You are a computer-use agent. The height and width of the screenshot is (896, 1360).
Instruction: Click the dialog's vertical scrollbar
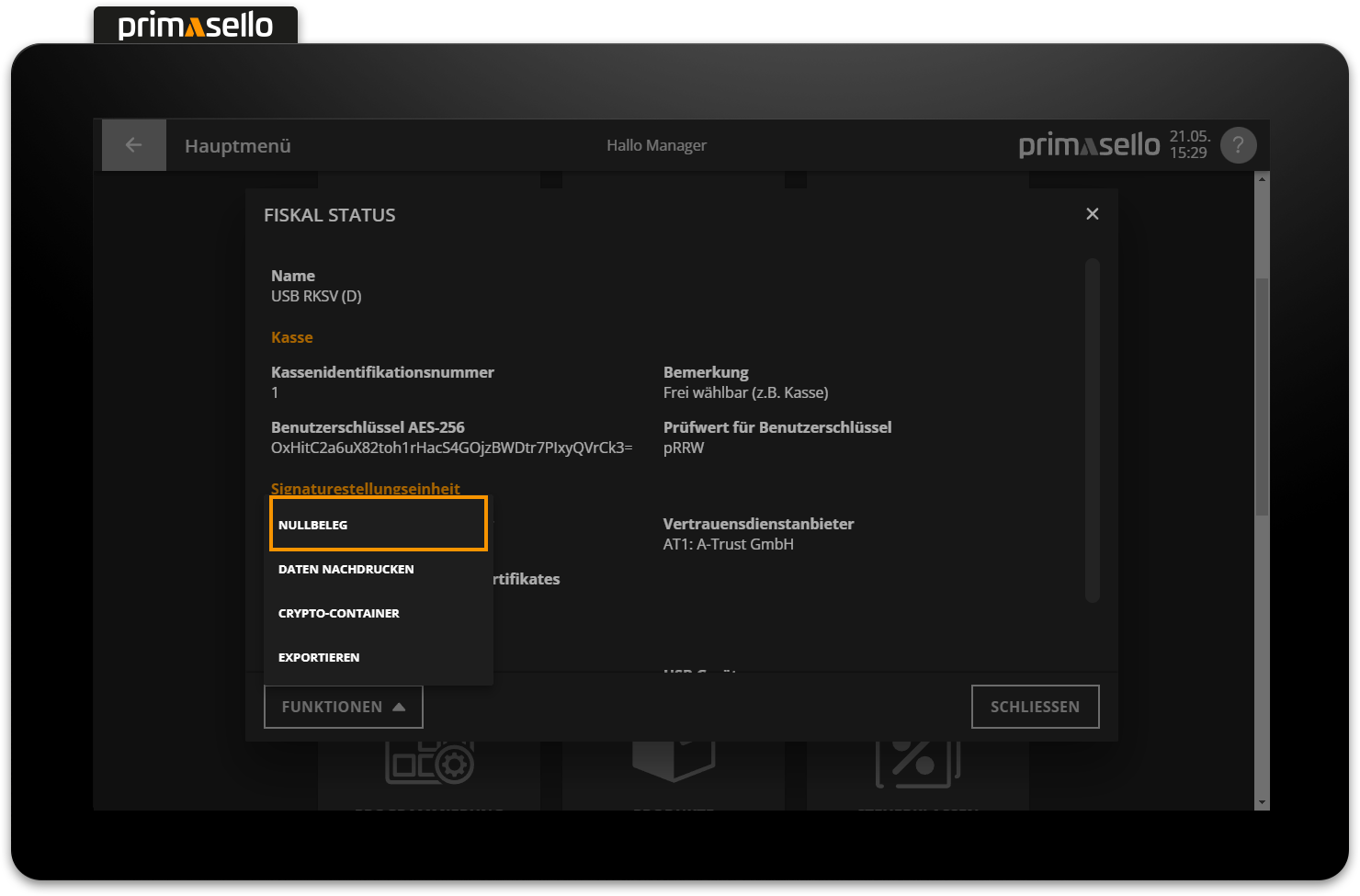1092,430
